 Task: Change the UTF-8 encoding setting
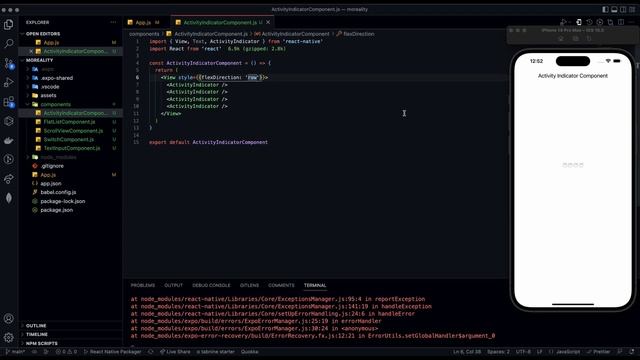click(x=523, y=352)
